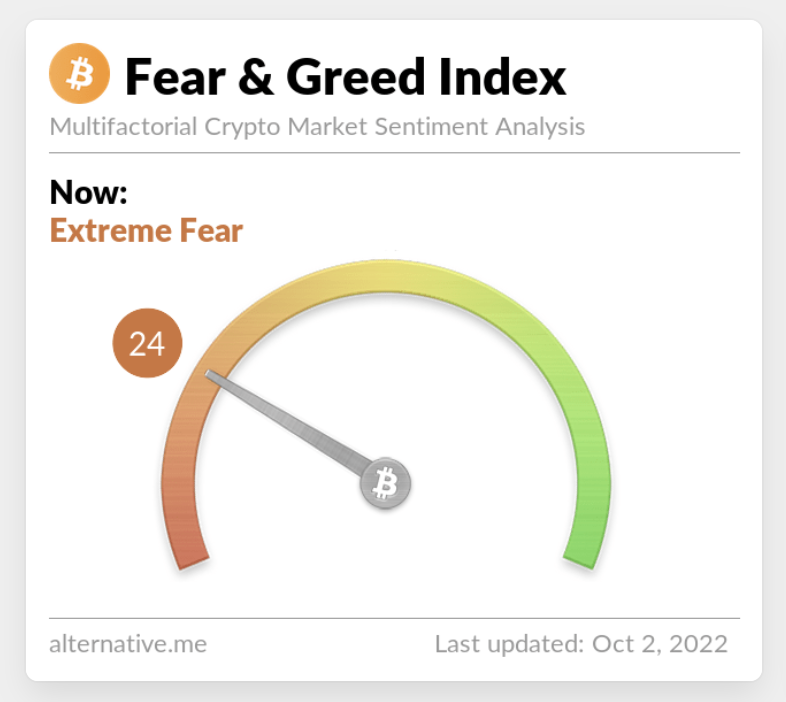Viewport: 786px width, 702px height.
Task: Click the gauge needle pointer tip
Action: 210,375
